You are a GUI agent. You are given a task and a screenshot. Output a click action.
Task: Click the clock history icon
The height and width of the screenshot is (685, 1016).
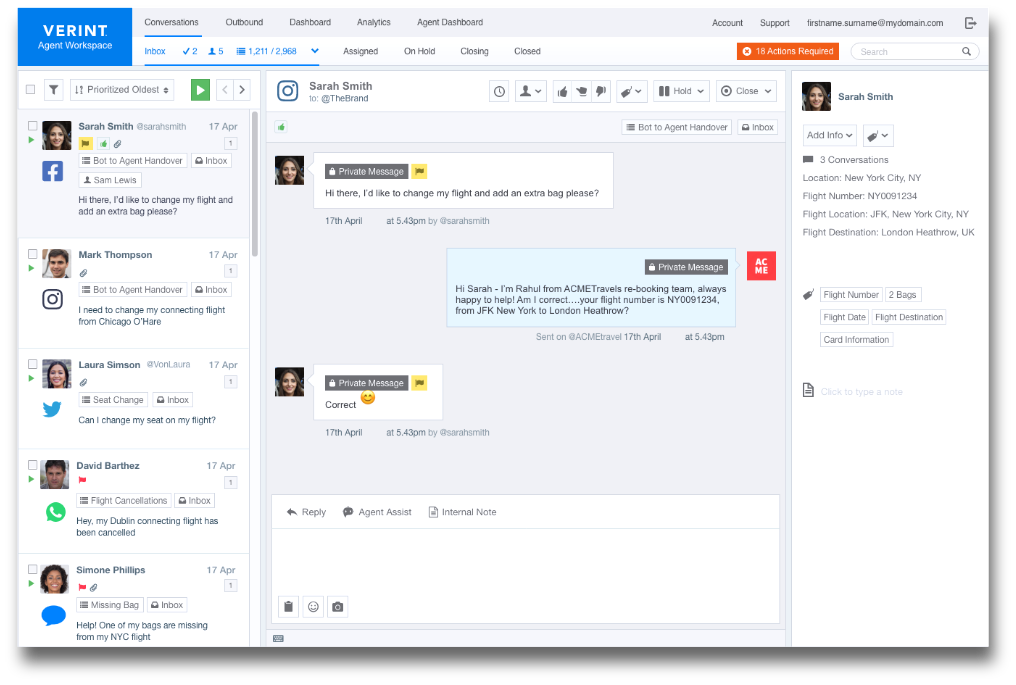click(499, 91)
